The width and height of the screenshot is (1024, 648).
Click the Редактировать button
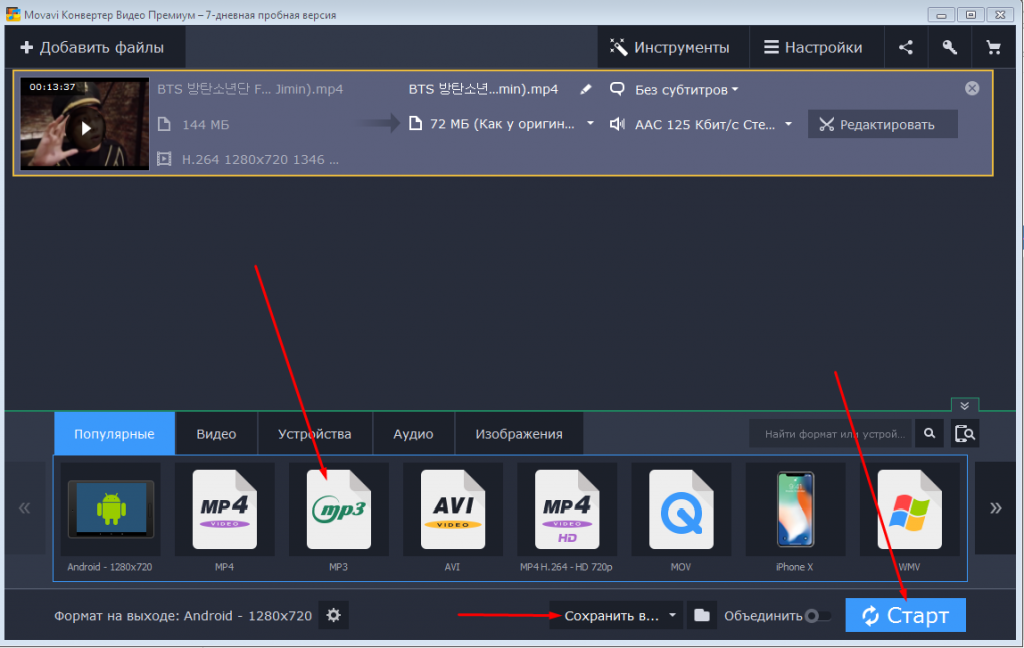[882, 124]
